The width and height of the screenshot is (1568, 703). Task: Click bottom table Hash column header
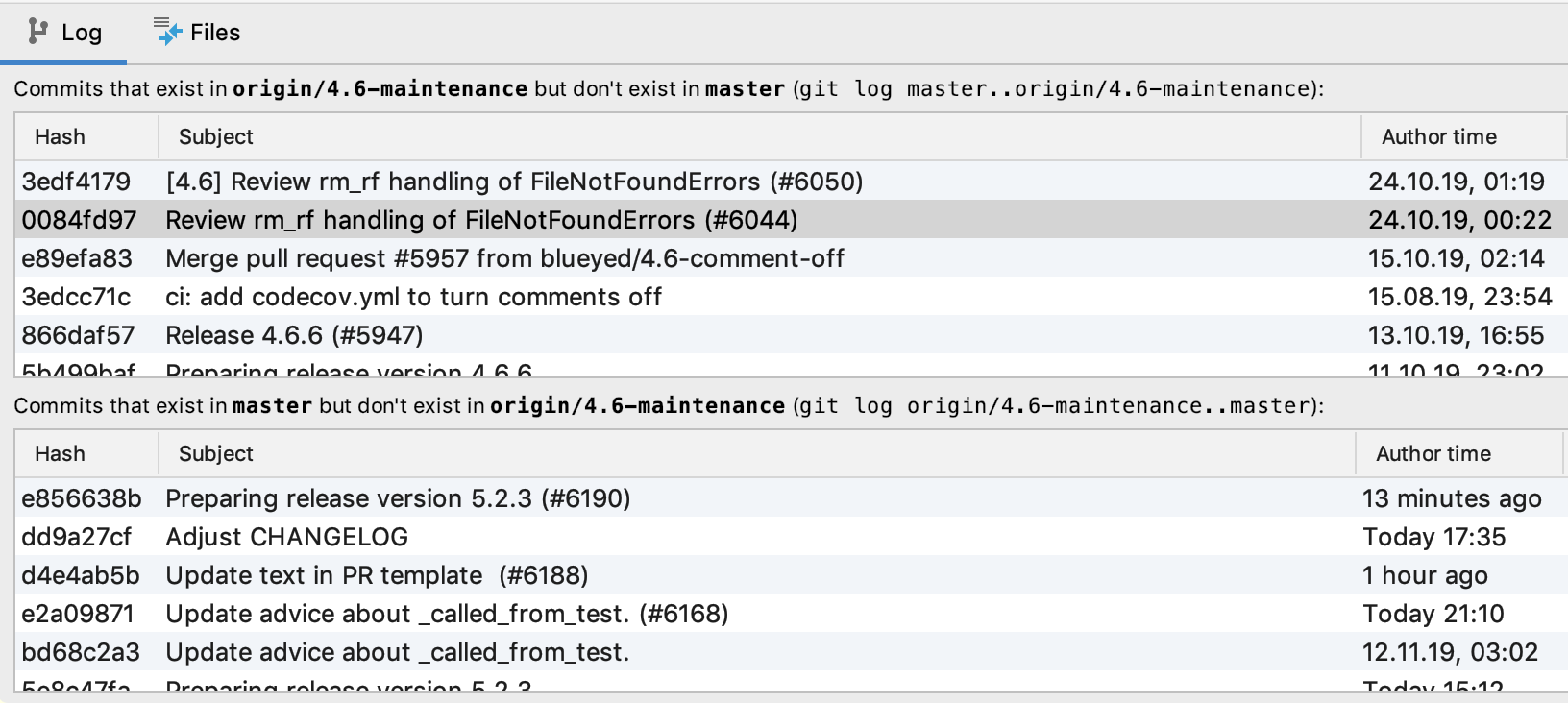coord(60,454)
